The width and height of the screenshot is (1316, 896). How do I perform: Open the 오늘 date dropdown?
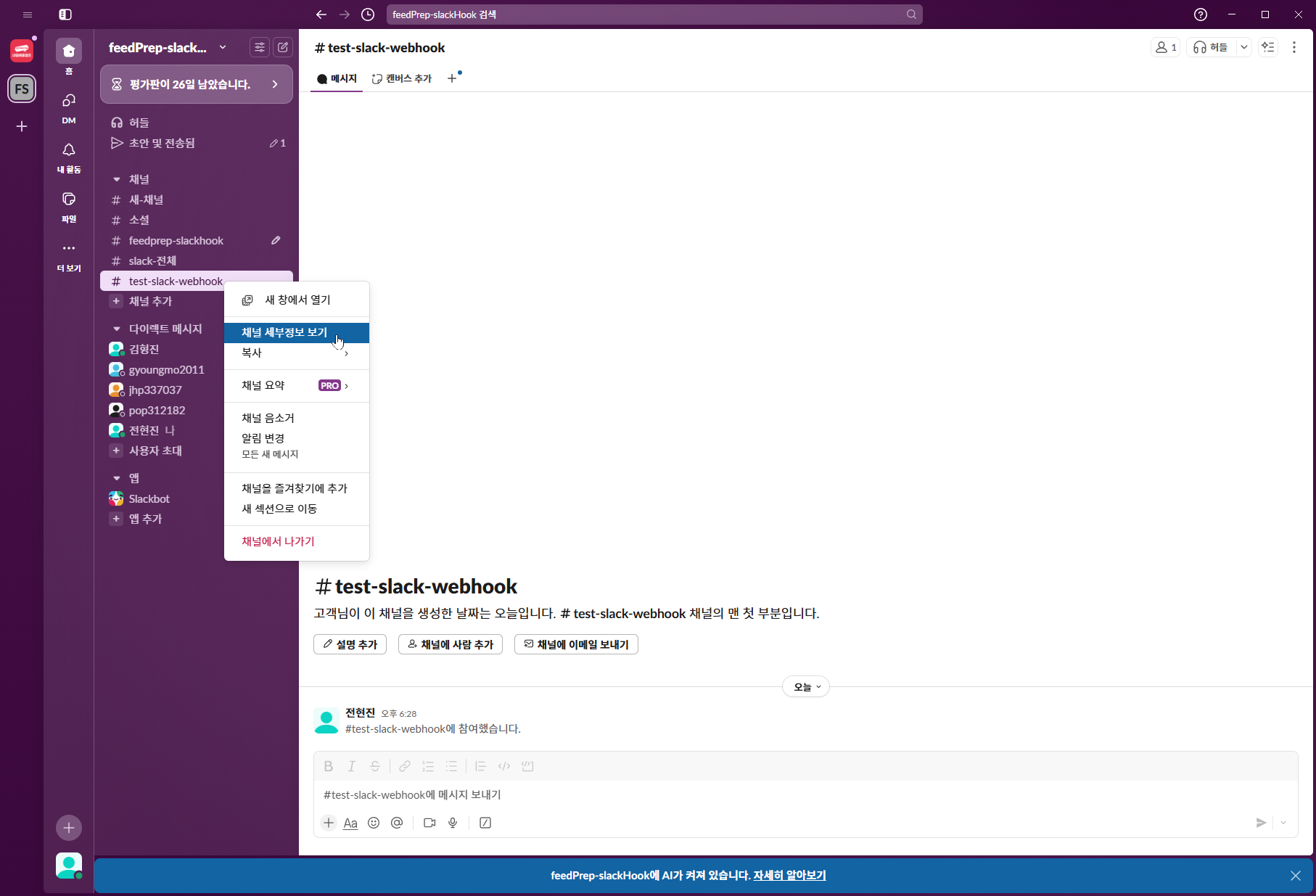point(806,687)
